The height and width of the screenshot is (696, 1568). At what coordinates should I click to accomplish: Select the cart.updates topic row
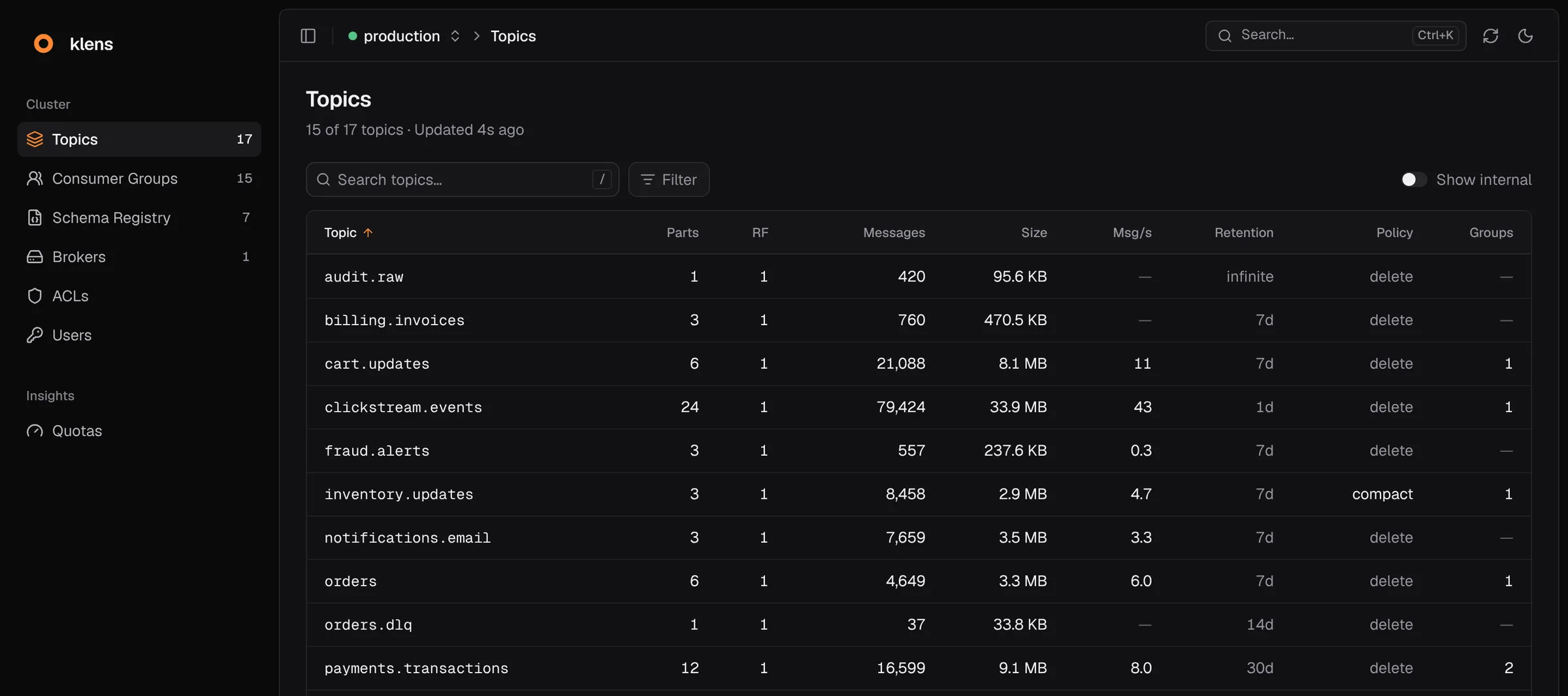[x=919, y=364]
